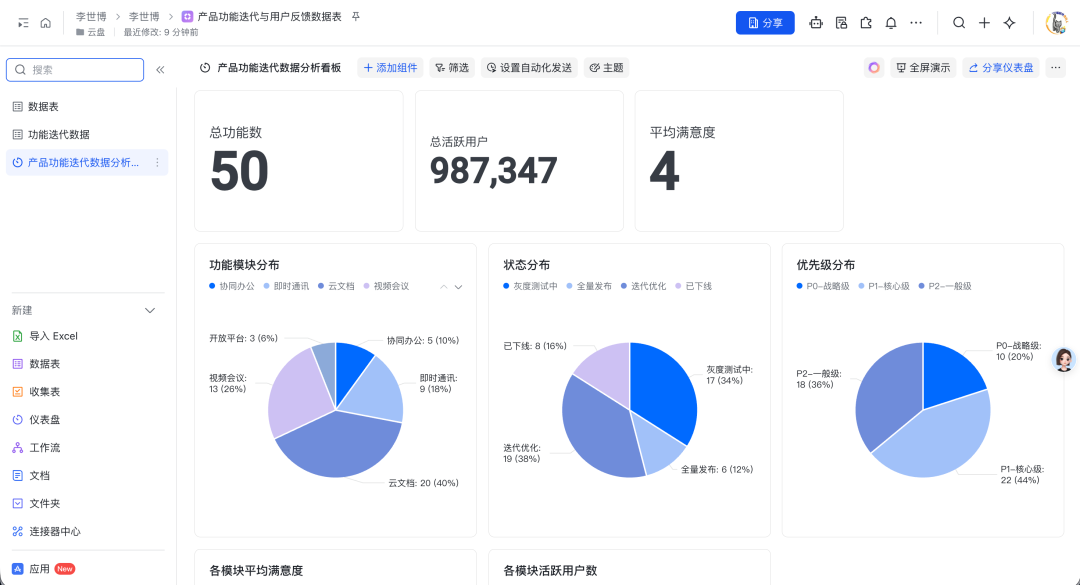Collapse the sidebar with the double-arrow button
Viewport: 1080px width, 585px height.
tap(159, 69)
